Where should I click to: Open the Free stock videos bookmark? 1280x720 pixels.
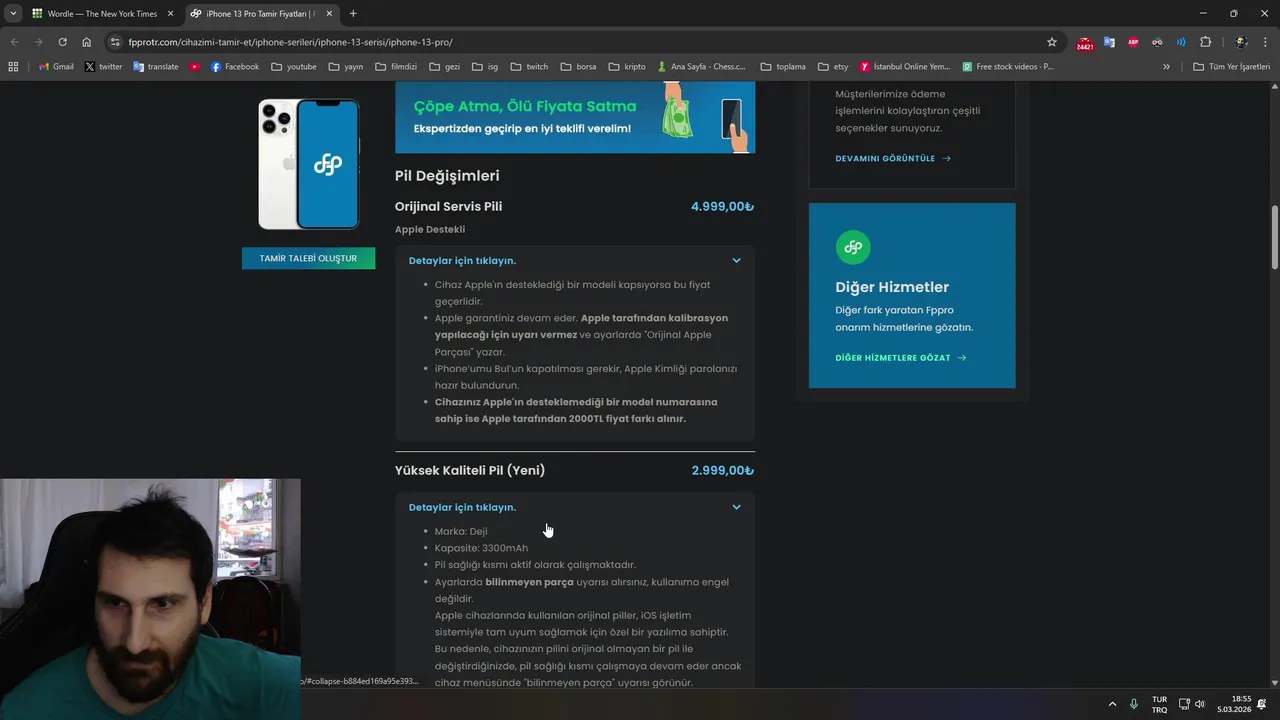tap(1008, 67)
